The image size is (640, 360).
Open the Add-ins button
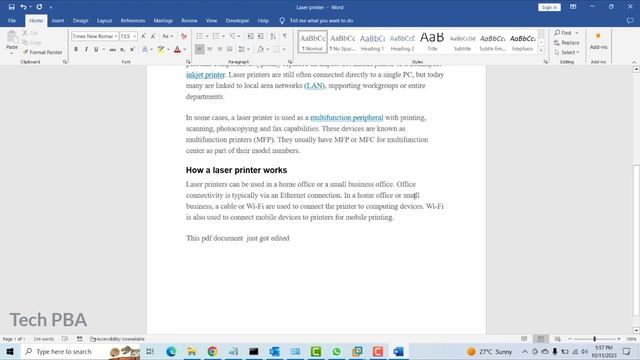598,41
